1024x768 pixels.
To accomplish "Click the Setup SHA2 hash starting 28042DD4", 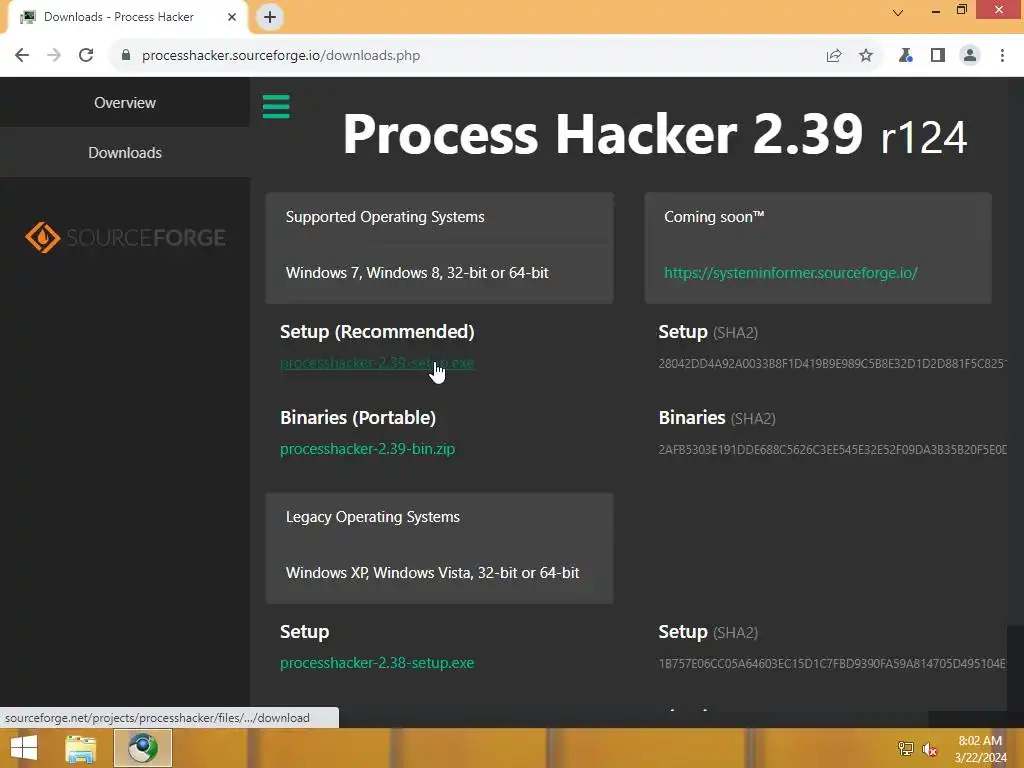I will tap(833, 364).
